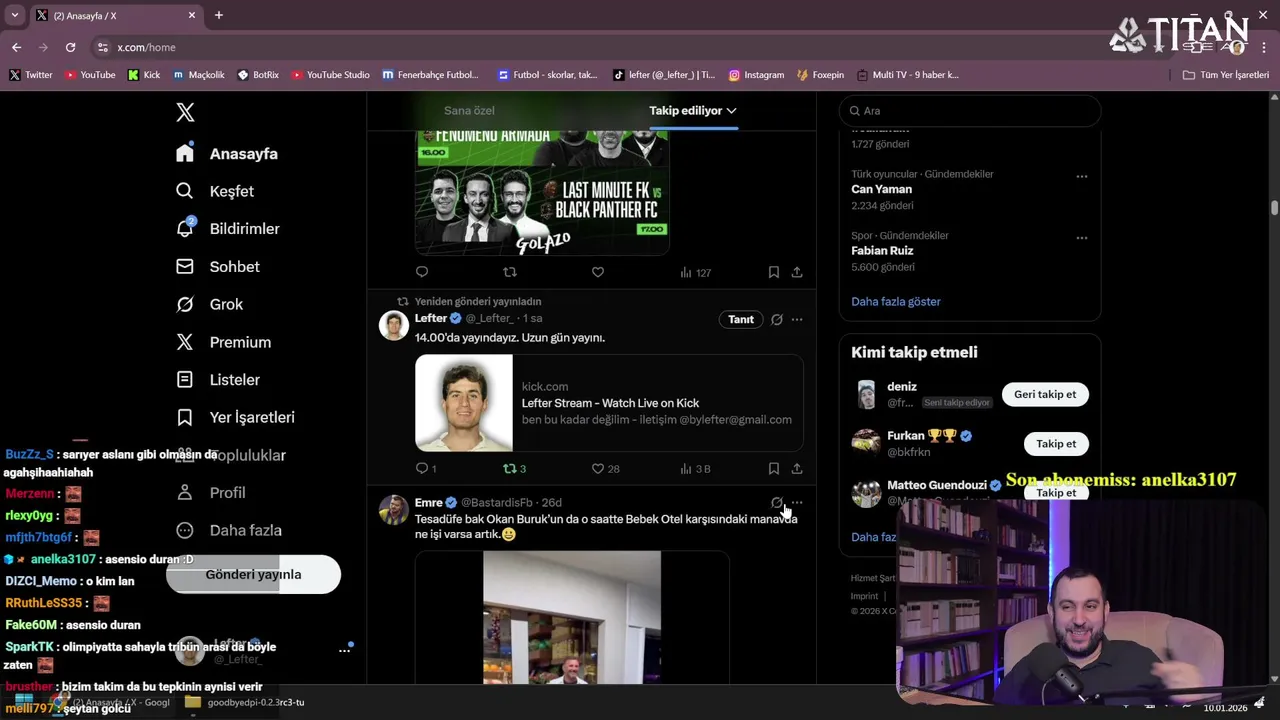Click Daha fazla göster in trends

click(896, 301)
